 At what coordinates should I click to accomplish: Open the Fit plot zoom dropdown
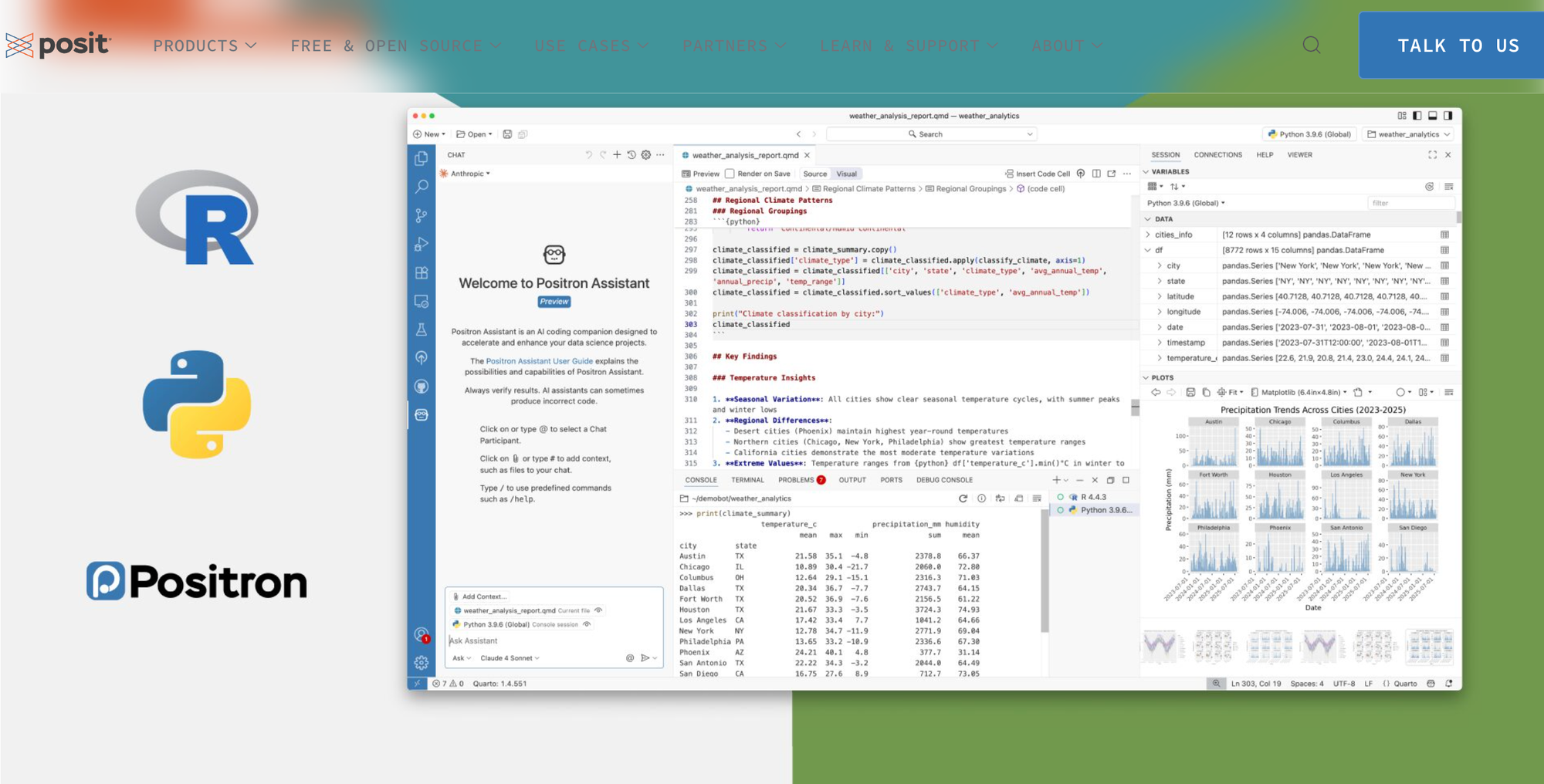point(1231,392)
